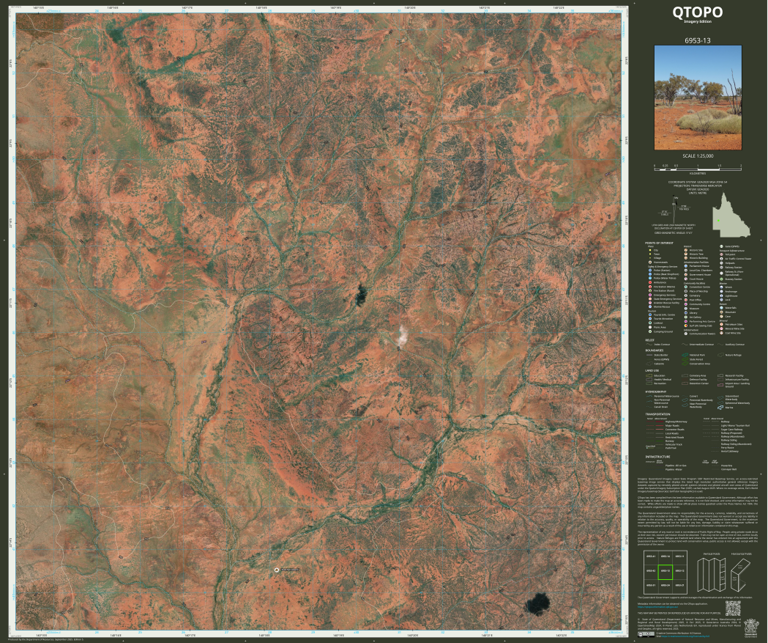
Task: Click the Ambulance symbol in the legend
Action: [x=650, y=283]
